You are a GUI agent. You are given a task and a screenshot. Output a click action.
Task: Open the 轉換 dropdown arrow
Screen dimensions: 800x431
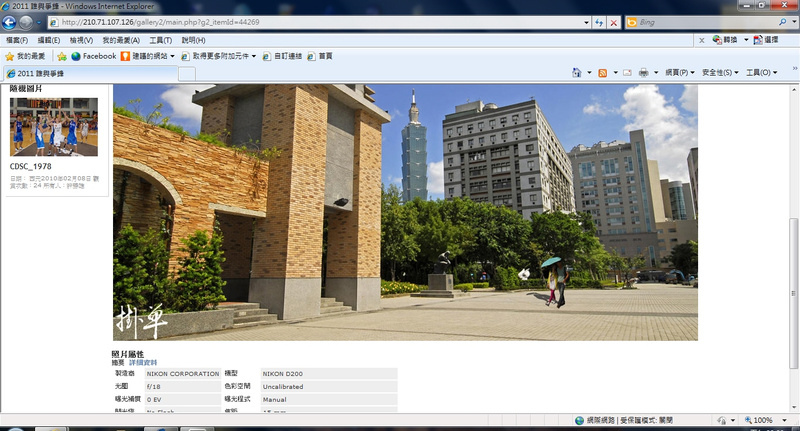746,39
